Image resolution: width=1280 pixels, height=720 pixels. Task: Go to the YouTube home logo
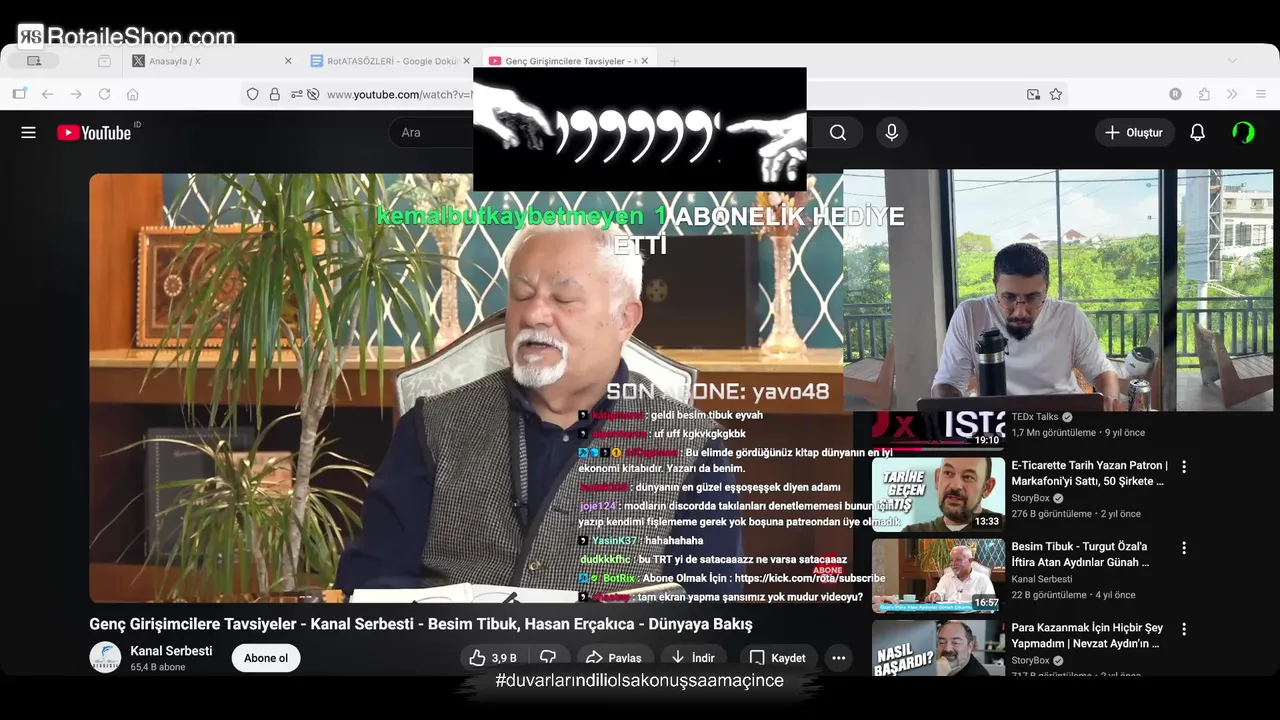pos(94,133)
